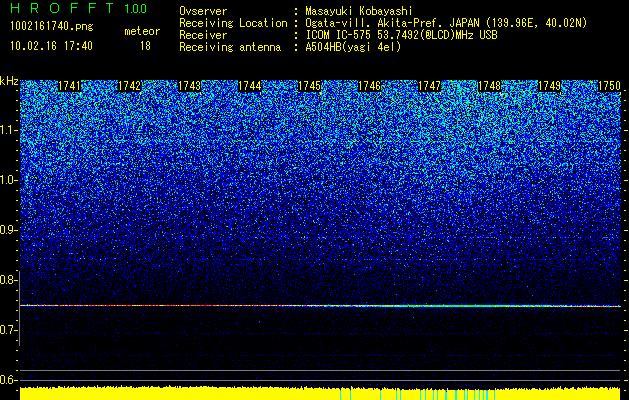Image resolution: width=629 pixels, height=400 pixels.
Task: Click the 1746 time marker
Action: click(369, 86)
